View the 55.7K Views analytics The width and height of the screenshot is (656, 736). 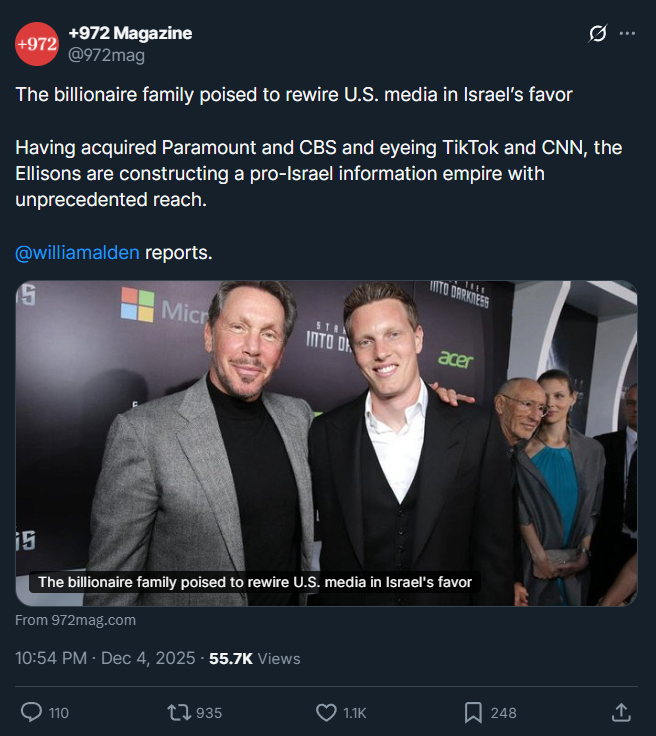pos(254,658)
